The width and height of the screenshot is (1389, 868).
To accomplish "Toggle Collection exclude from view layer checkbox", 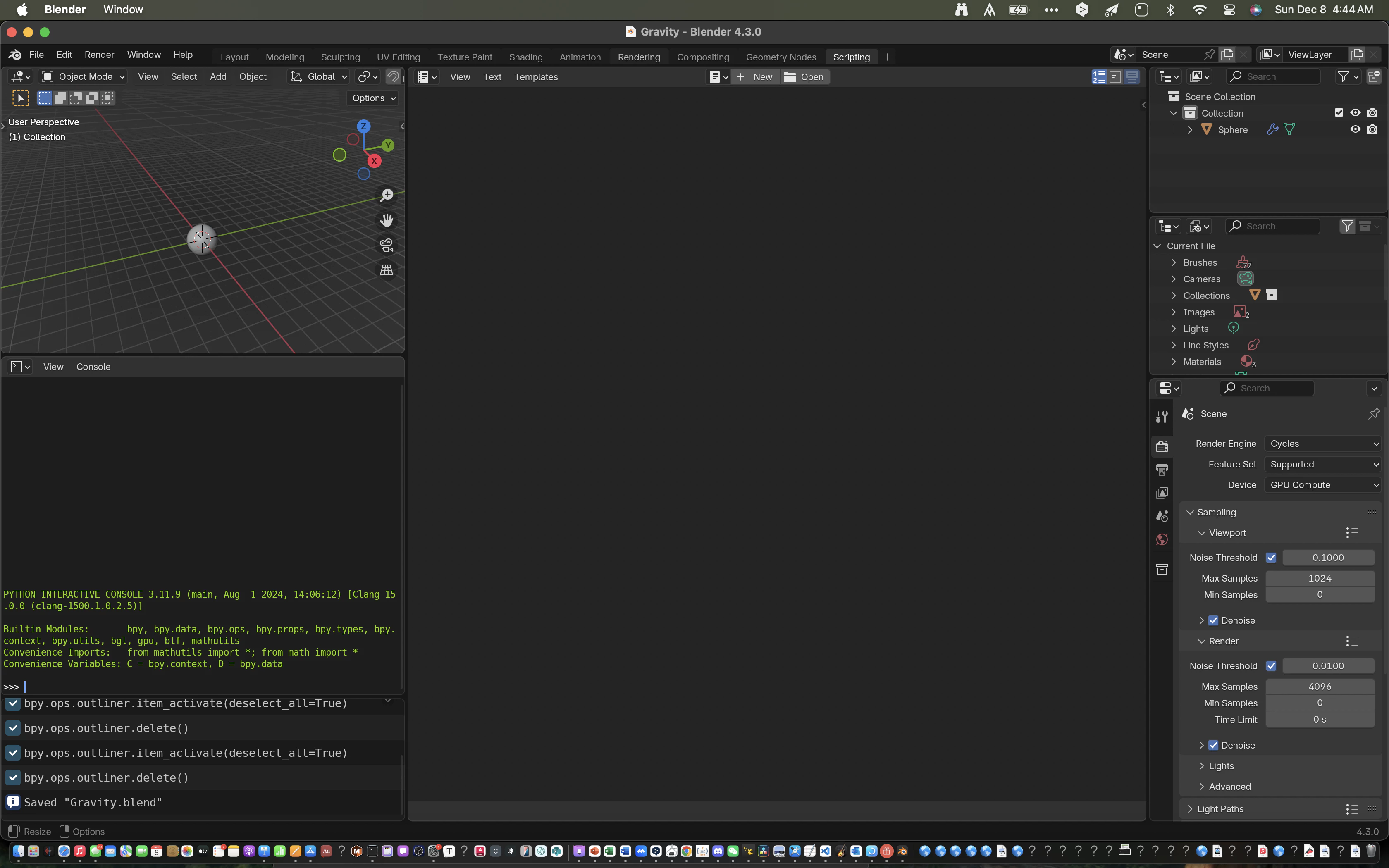I will [x=1339, y=113].
